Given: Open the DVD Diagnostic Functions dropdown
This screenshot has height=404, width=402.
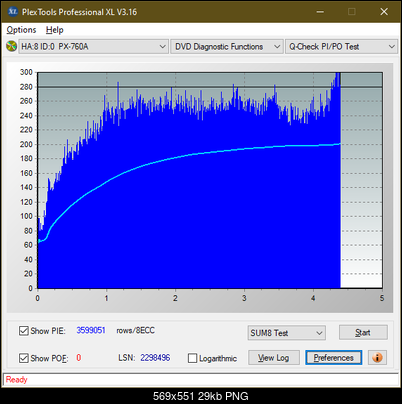Looking at the screenshot, I should click(226, 46).
